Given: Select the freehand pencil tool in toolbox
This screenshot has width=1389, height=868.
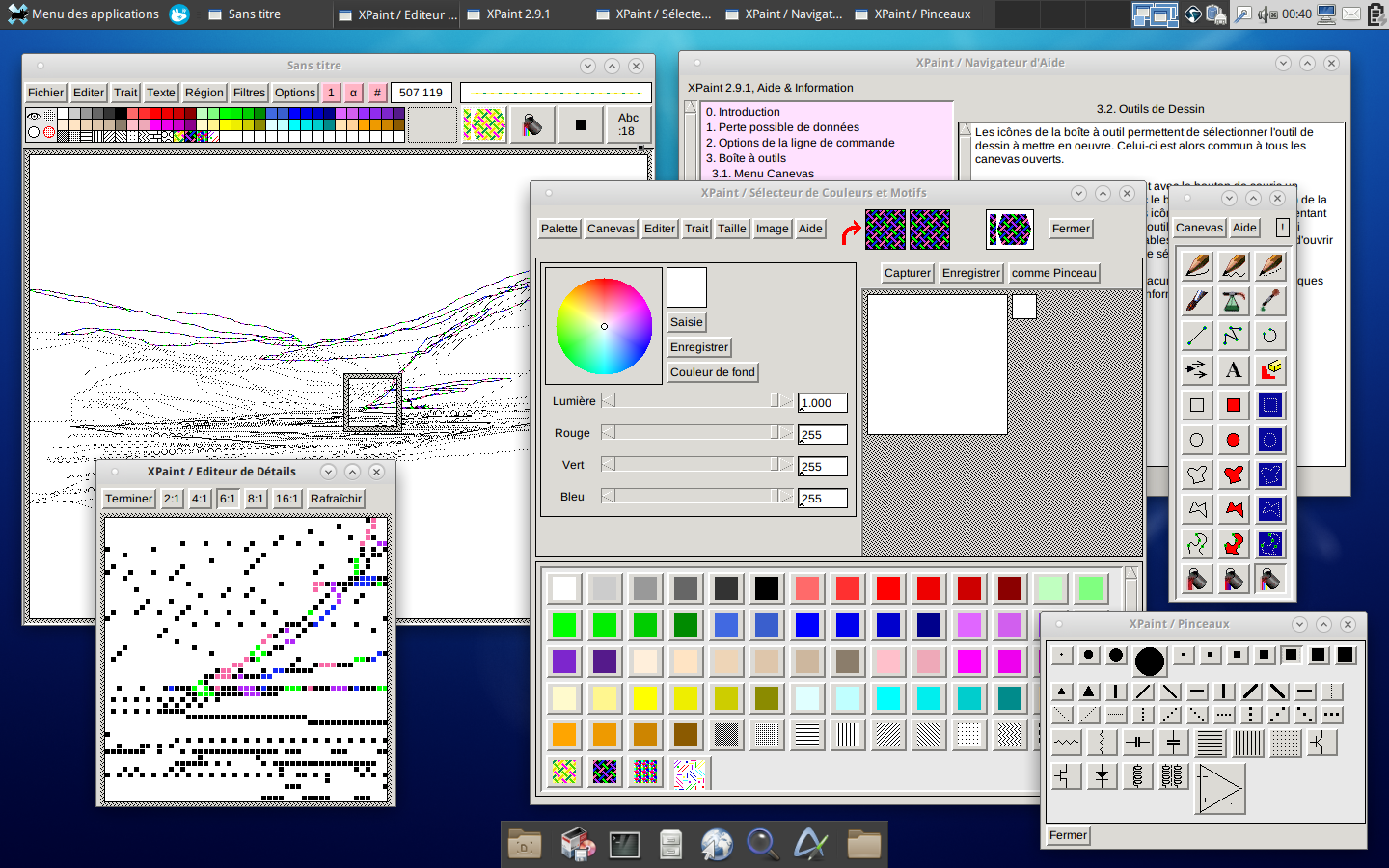Looking at the screenshot, I should pos(1197,265).
